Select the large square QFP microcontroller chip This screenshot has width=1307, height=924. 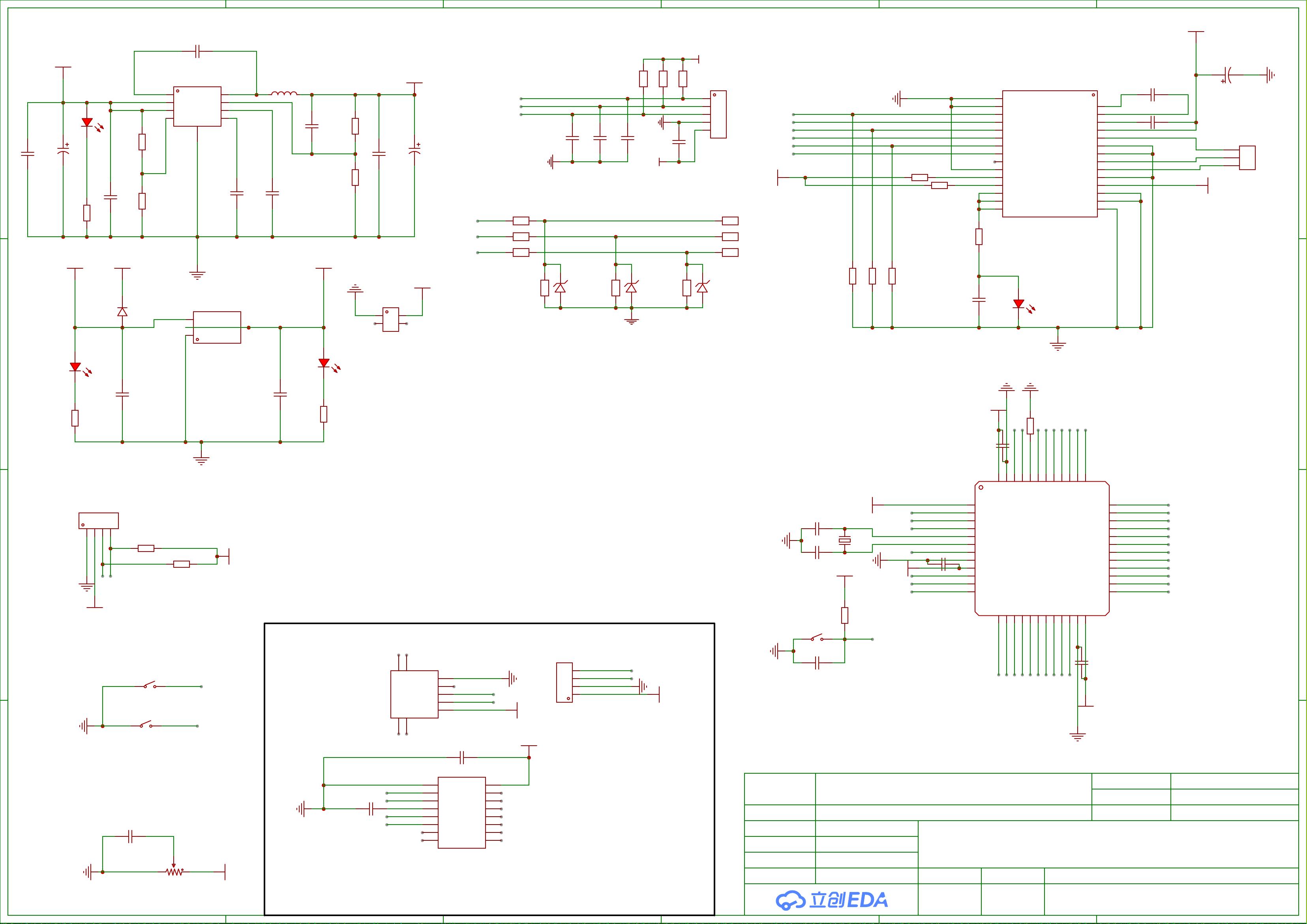click(x=1042, y=548)
